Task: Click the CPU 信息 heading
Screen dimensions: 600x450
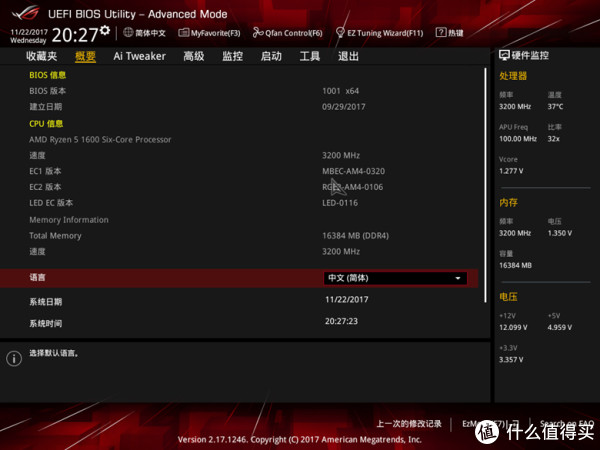Action: coord(46,124)
